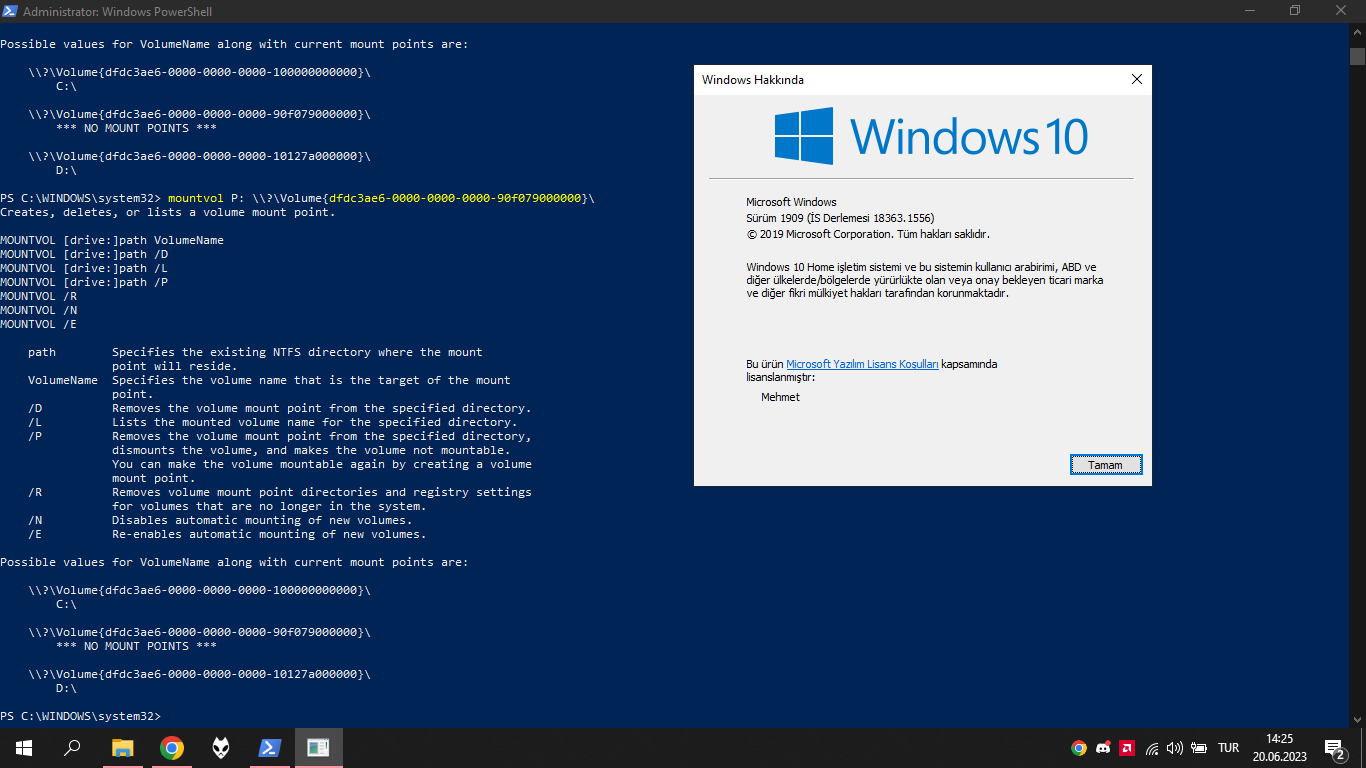The width and height of the screenshot is (1366, 768).
Task: Switch the TUR keyboard language indicator
Action: click(x=1229, y=747)
